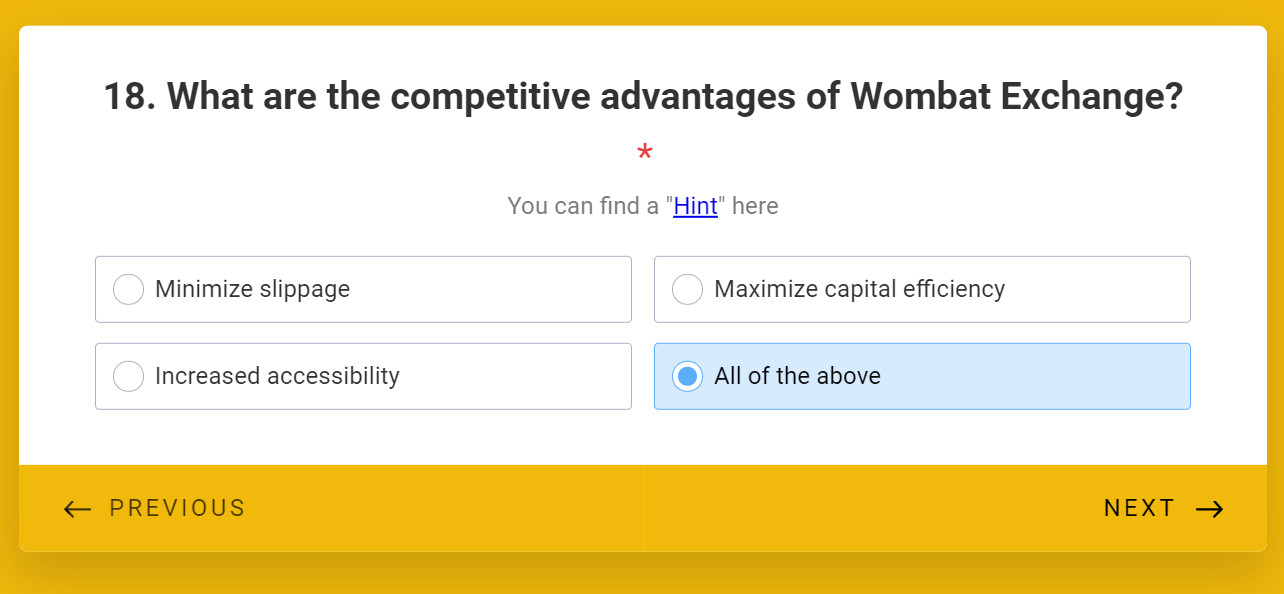The height and width of the screenshot is (594, 1284).
Task: Click the empty right side of Maximize capital efficiency box
Action: pyautogui.click(x=1110, y=290)
